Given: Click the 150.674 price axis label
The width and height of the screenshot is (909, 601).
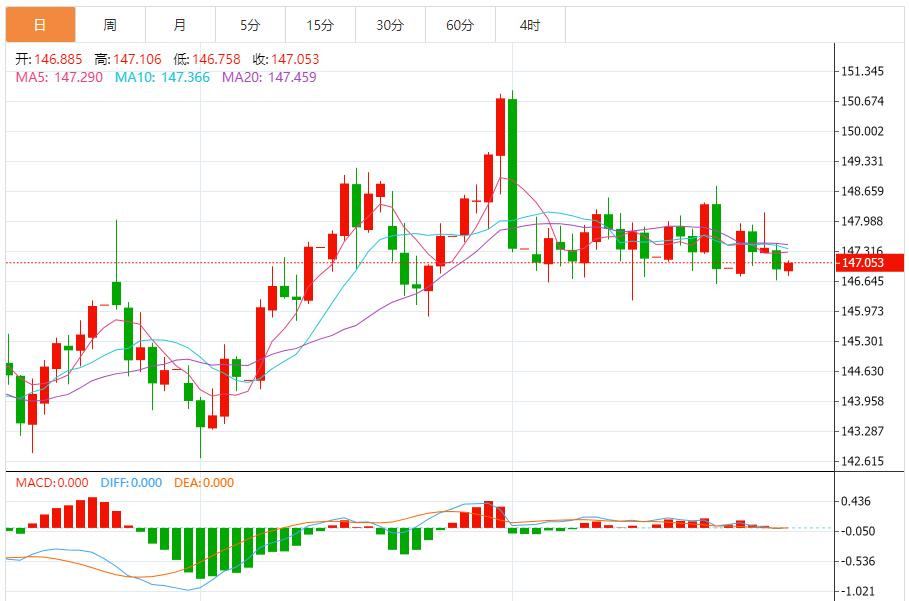Looking at the screenshot, I should (x=863, y=101).
